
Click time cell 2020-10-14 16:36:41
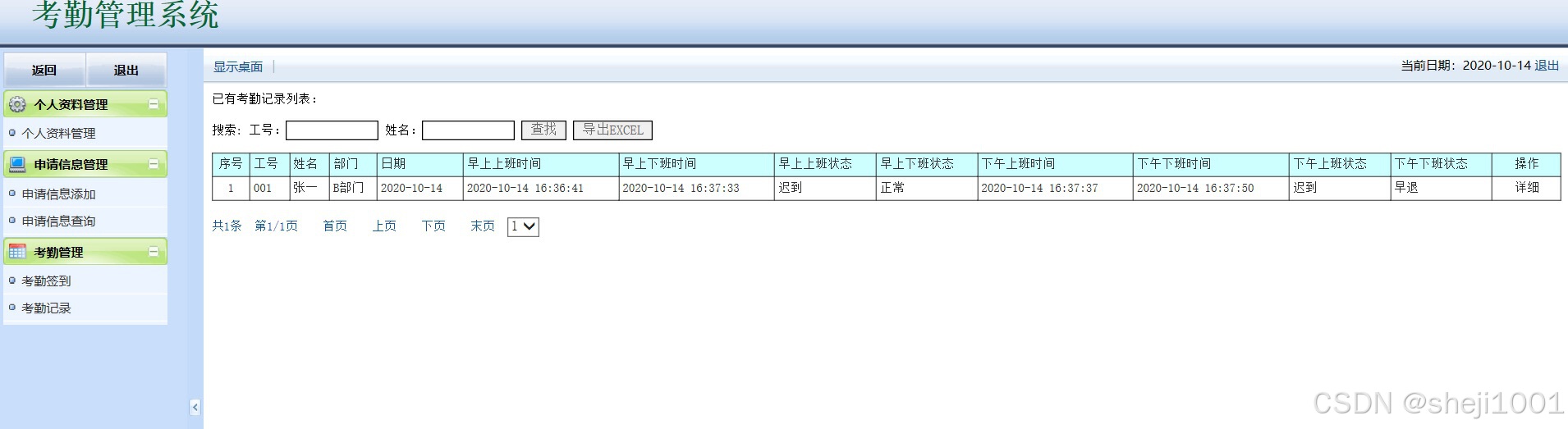point(541,188)
